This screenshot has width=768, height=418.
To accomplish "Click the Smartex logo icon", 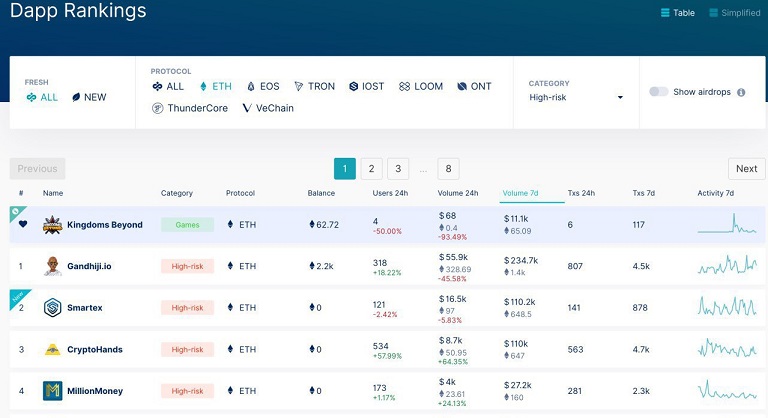I will pos(52,308).
